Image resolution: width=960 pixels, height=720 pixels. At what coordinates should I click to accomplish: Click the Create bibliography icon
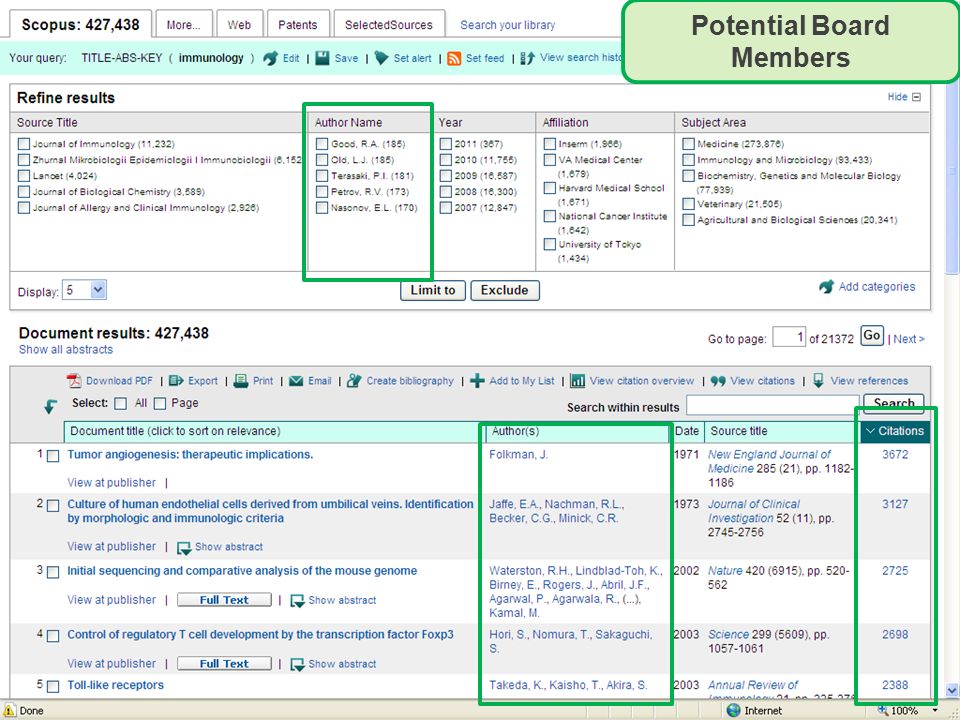point(354,381)
